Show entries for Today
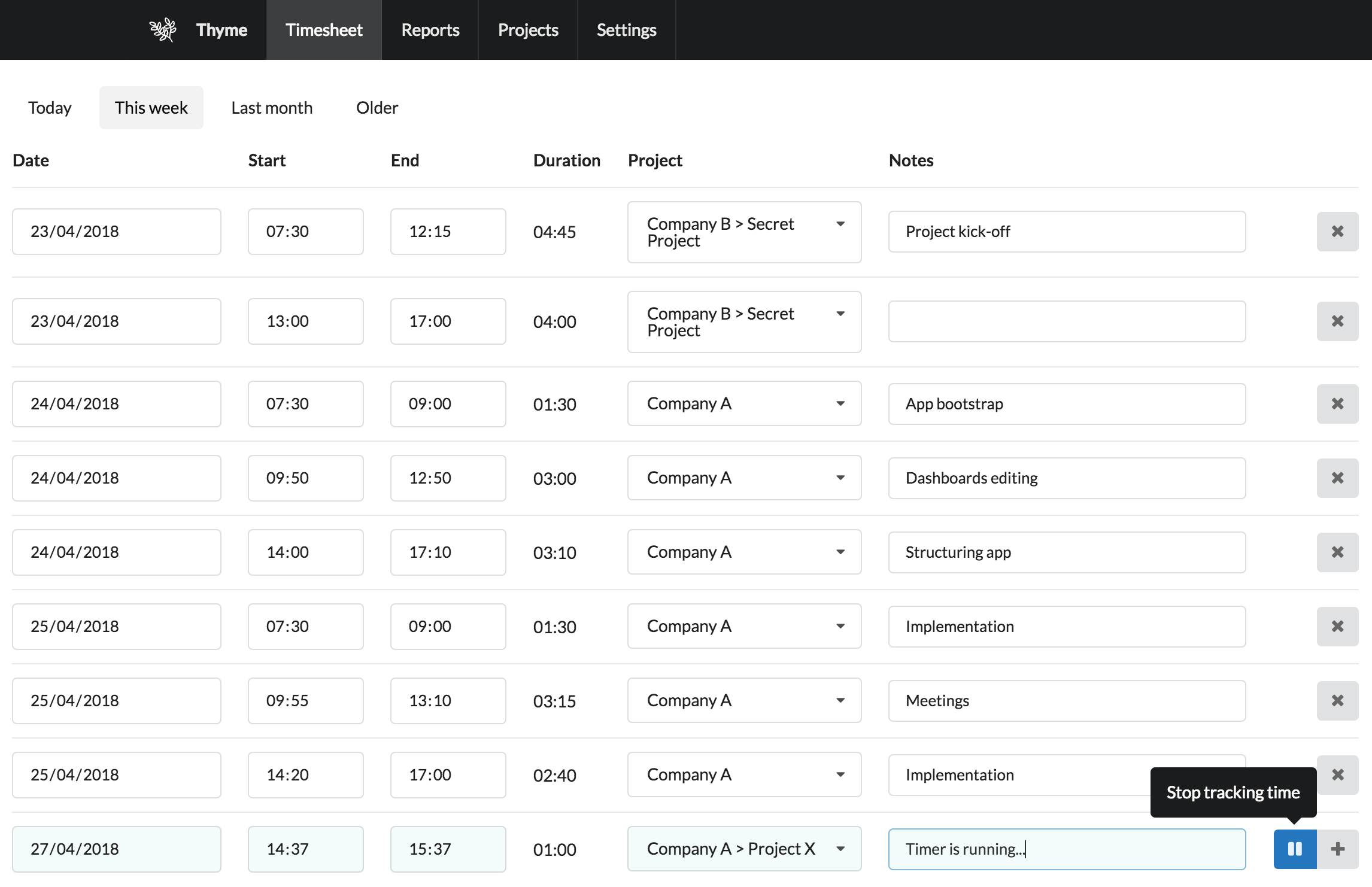Image resolution: width=1372 pixels, height=887 pixels. click(x=50, y=108)
